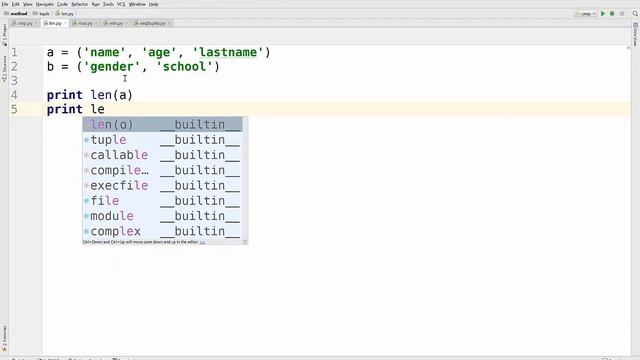Select callable autocomplete suggestion
Viewport: 640px width, 360px height.
tap(162, 155)
